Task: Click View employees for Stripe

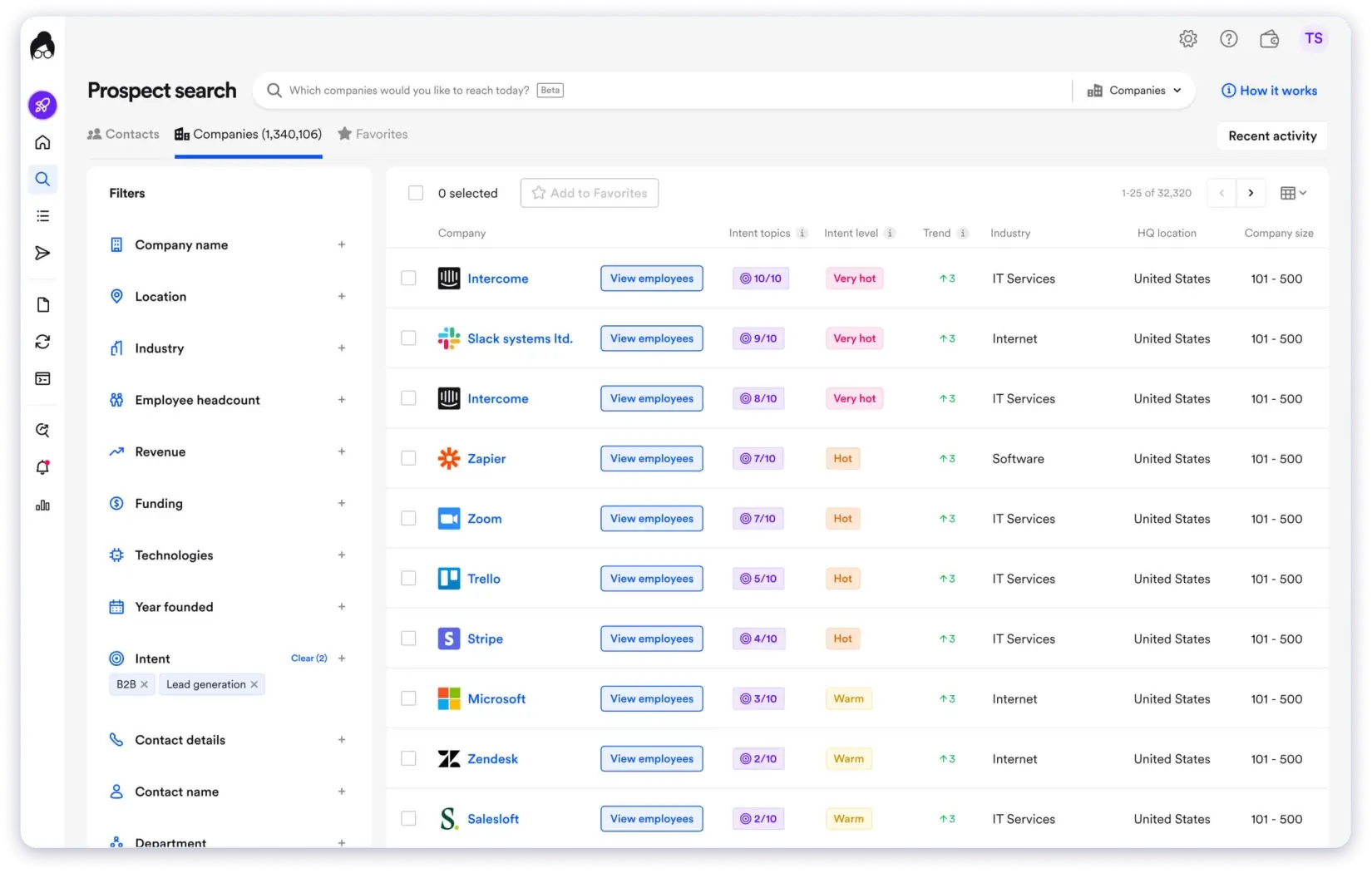Action: click(651, 639)
